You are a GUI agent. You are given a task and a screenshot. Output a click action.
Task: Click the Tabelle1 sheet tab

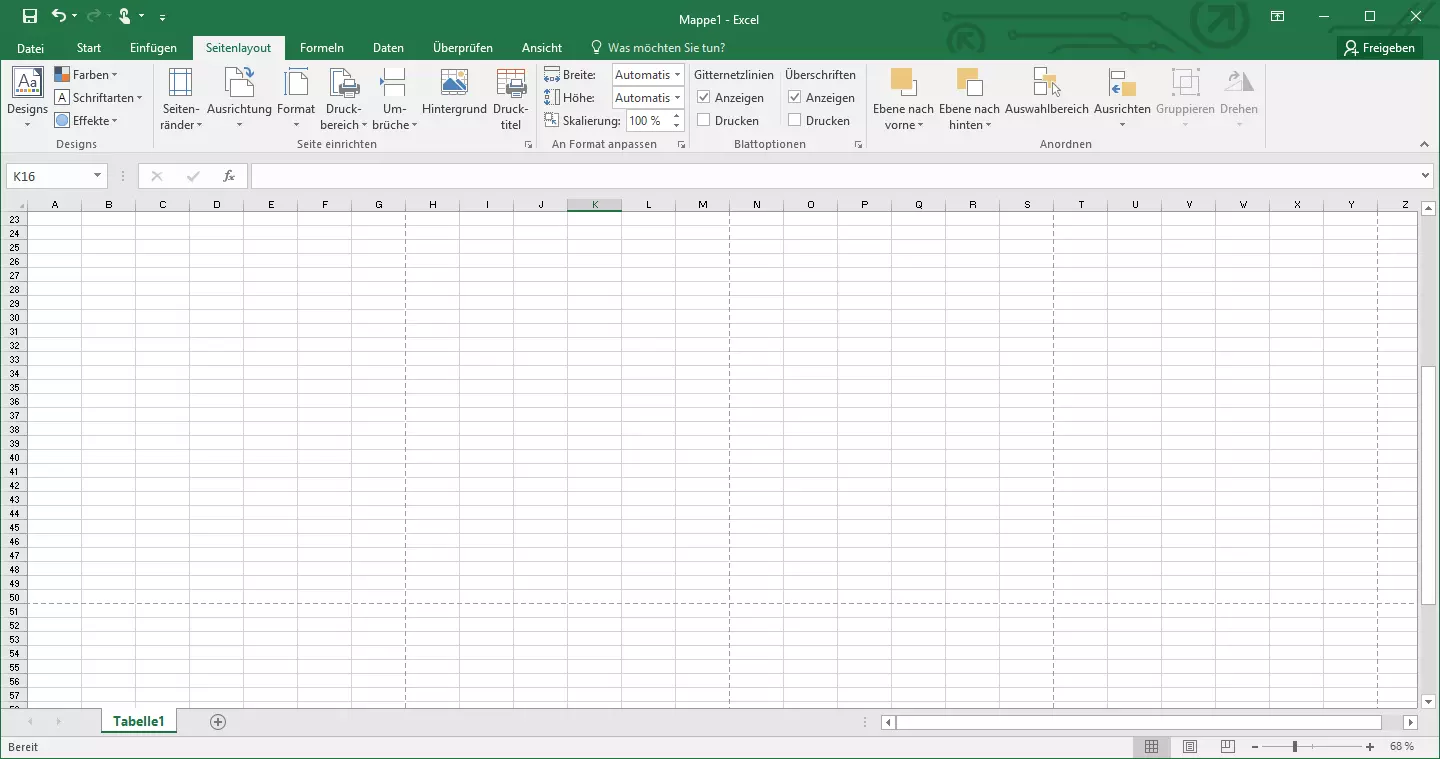(139, 721)
